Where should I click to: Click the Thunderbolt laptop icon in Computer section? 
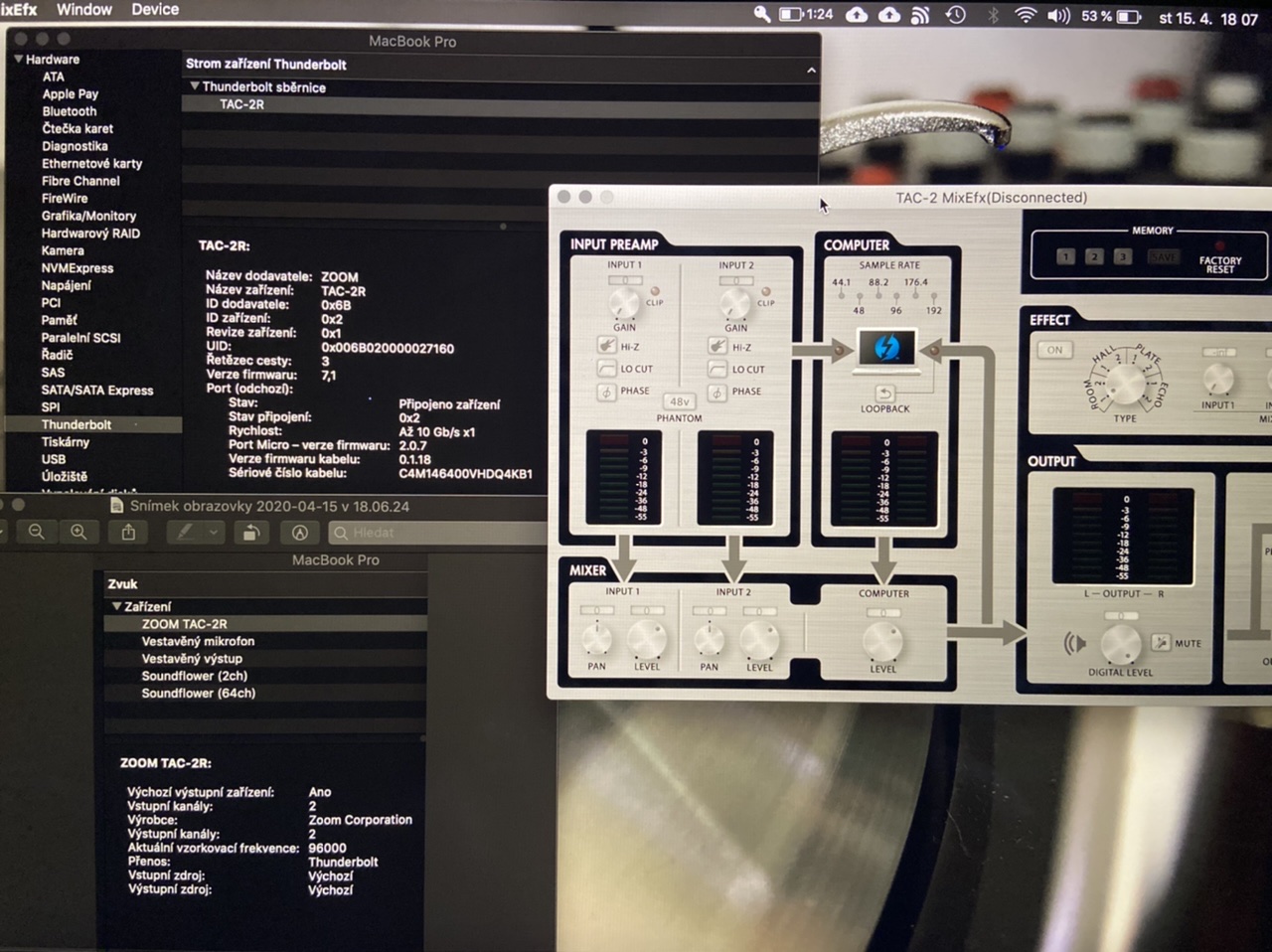(x=885, y=349)
